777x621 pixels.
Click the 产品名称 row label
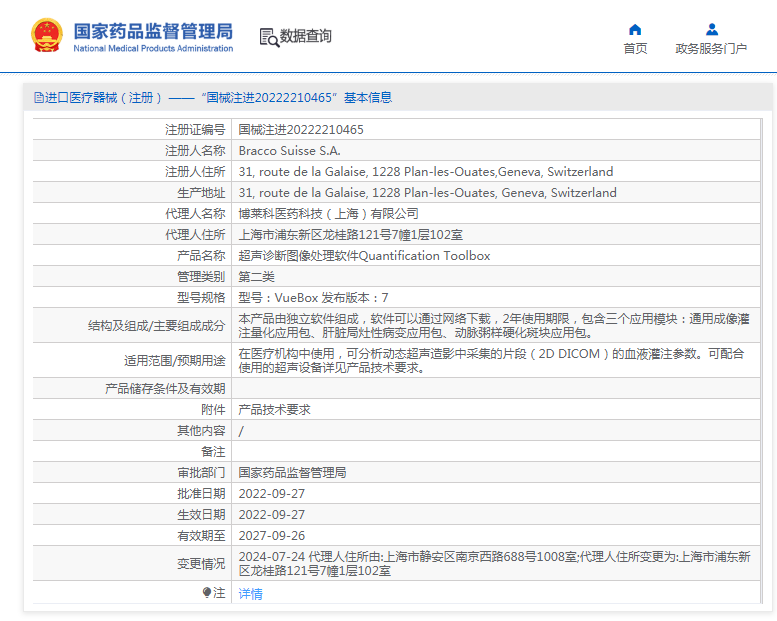pos(201,256)
